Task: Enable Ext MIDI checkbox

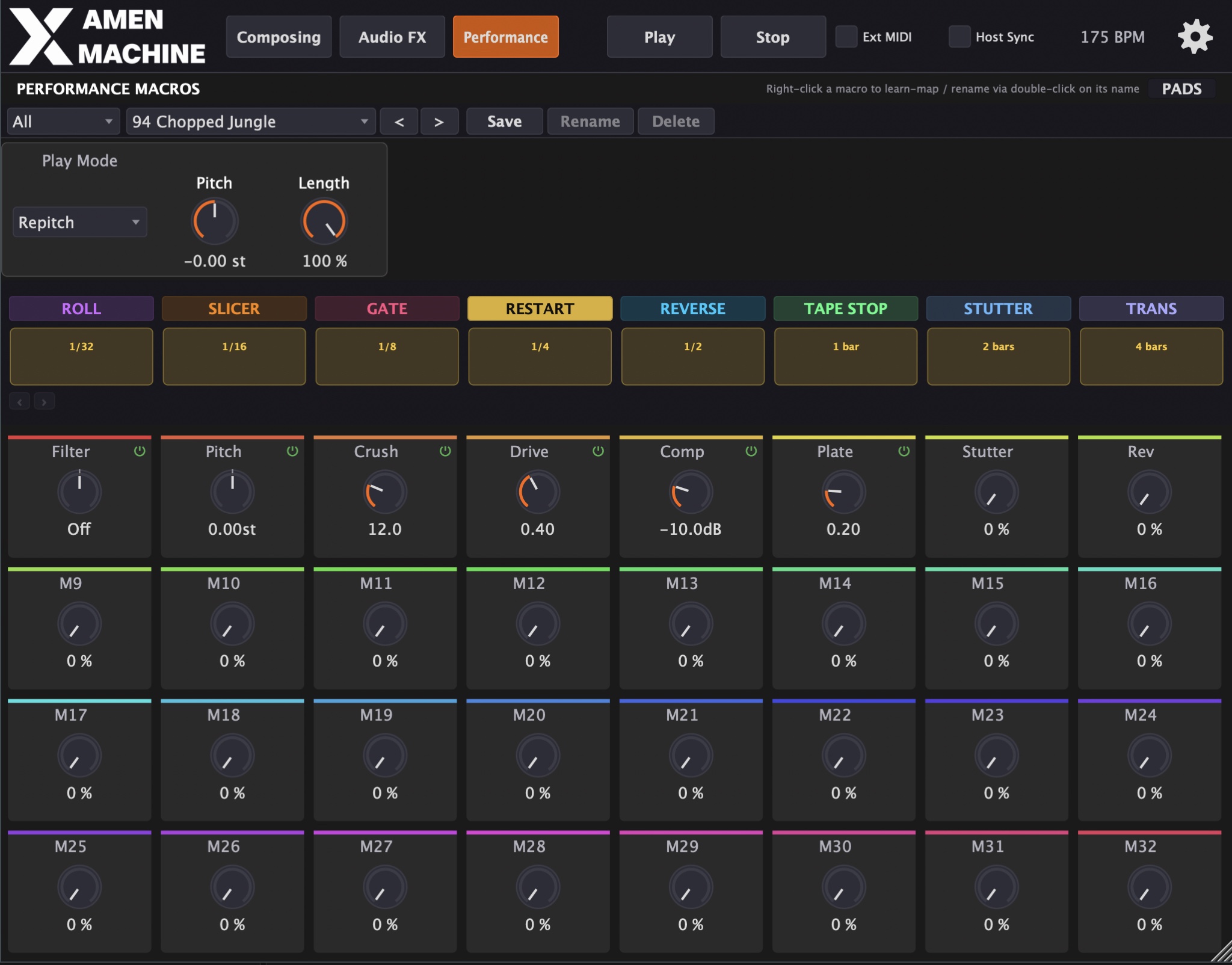Action: [x=846, y=37]
